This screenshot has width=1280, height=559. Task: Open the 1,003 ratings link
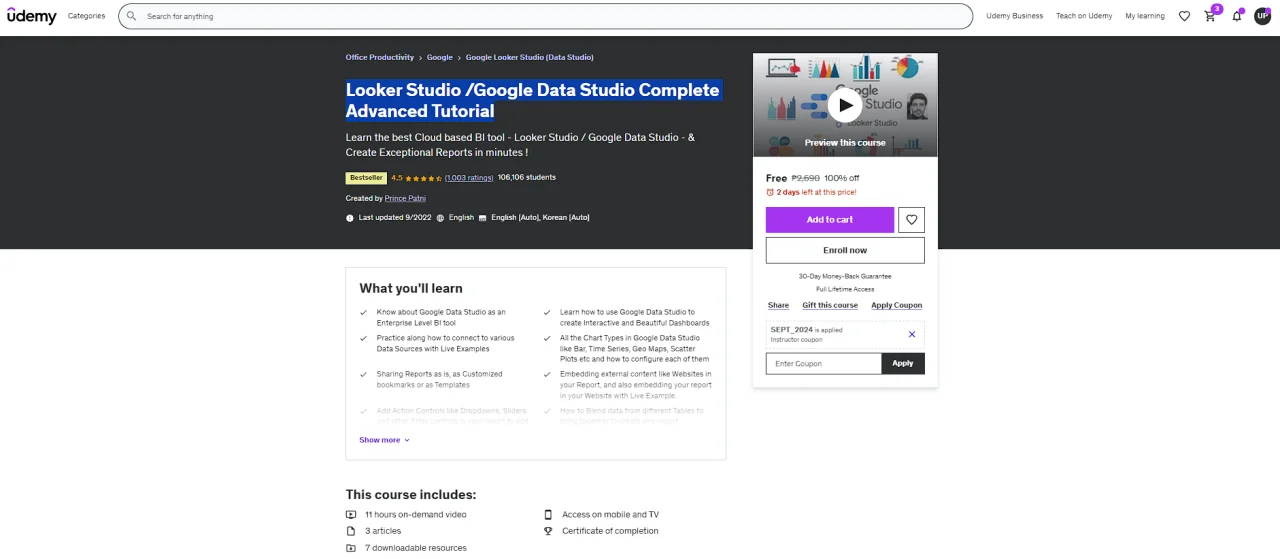469,178
